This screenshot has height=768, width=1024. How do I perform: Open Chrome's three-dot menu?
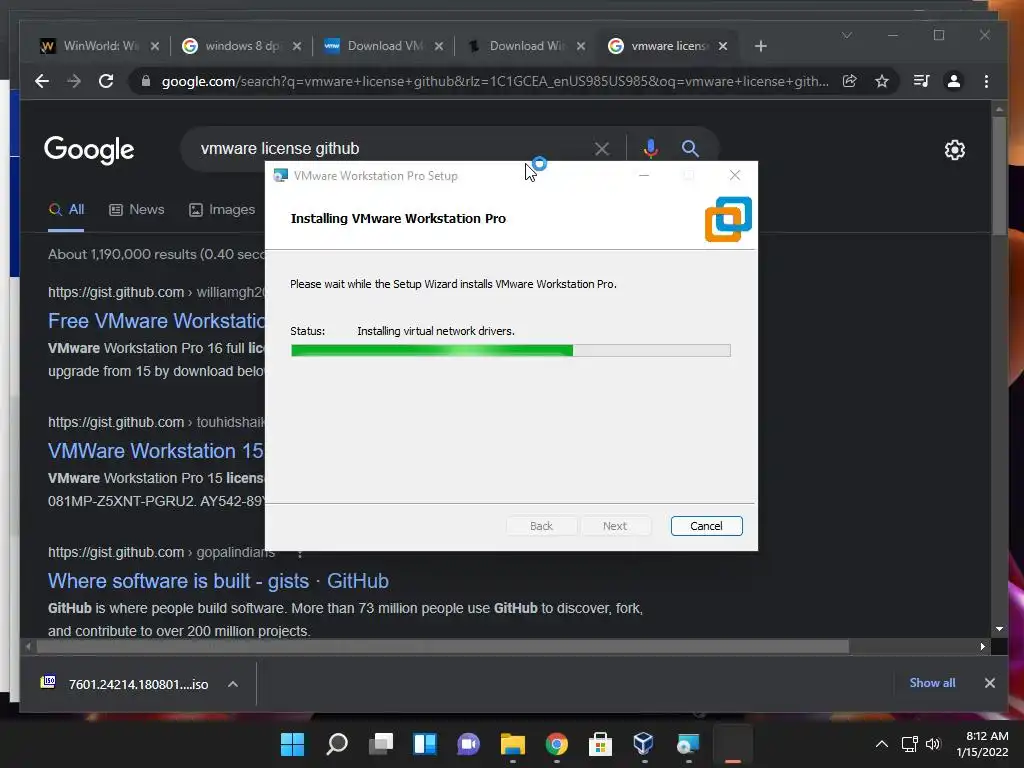pos(986,81)
